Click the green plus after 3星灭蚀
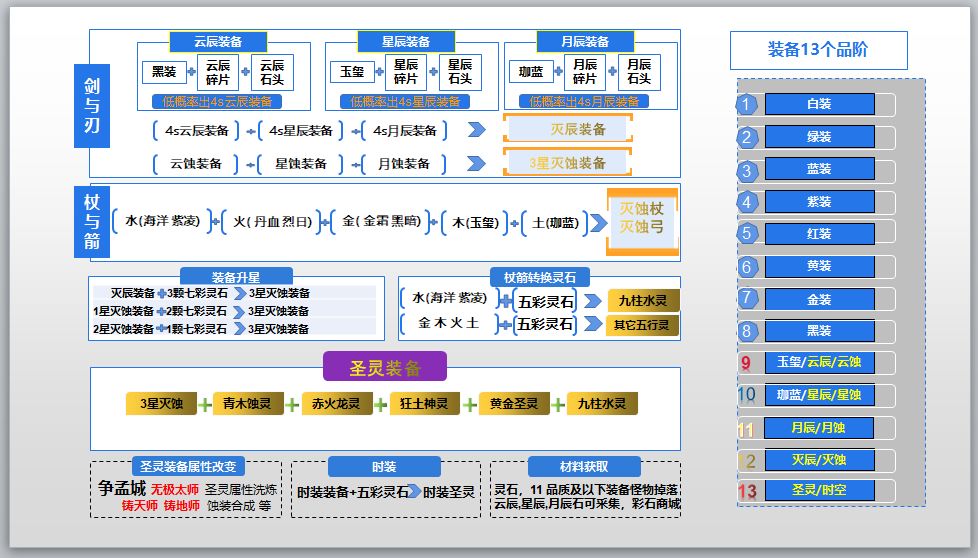Screen dimensions: 978x558 (x=205, y=405)
